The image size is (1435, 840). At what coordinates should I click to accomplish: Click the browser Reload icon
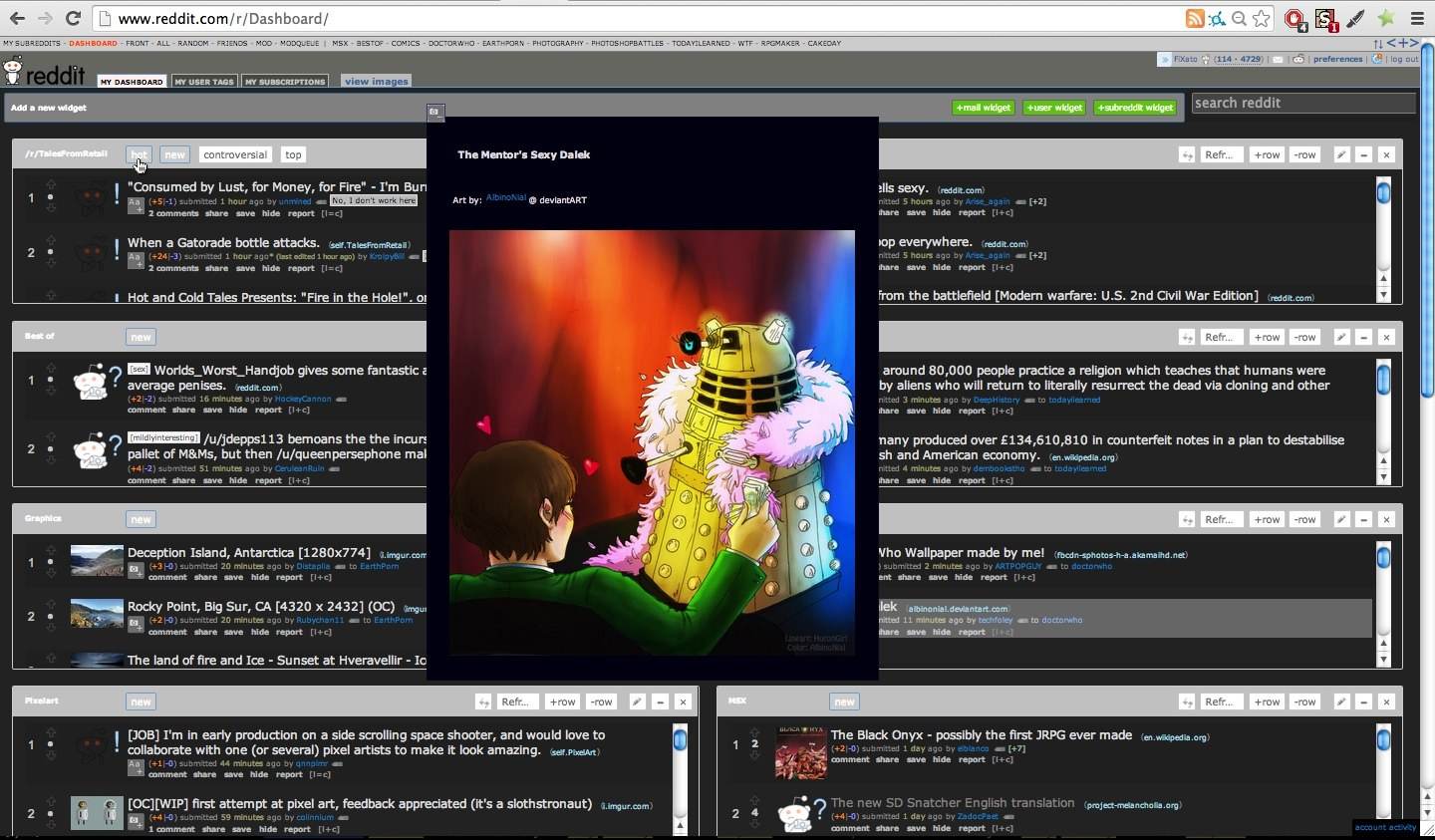coord(73,18)
